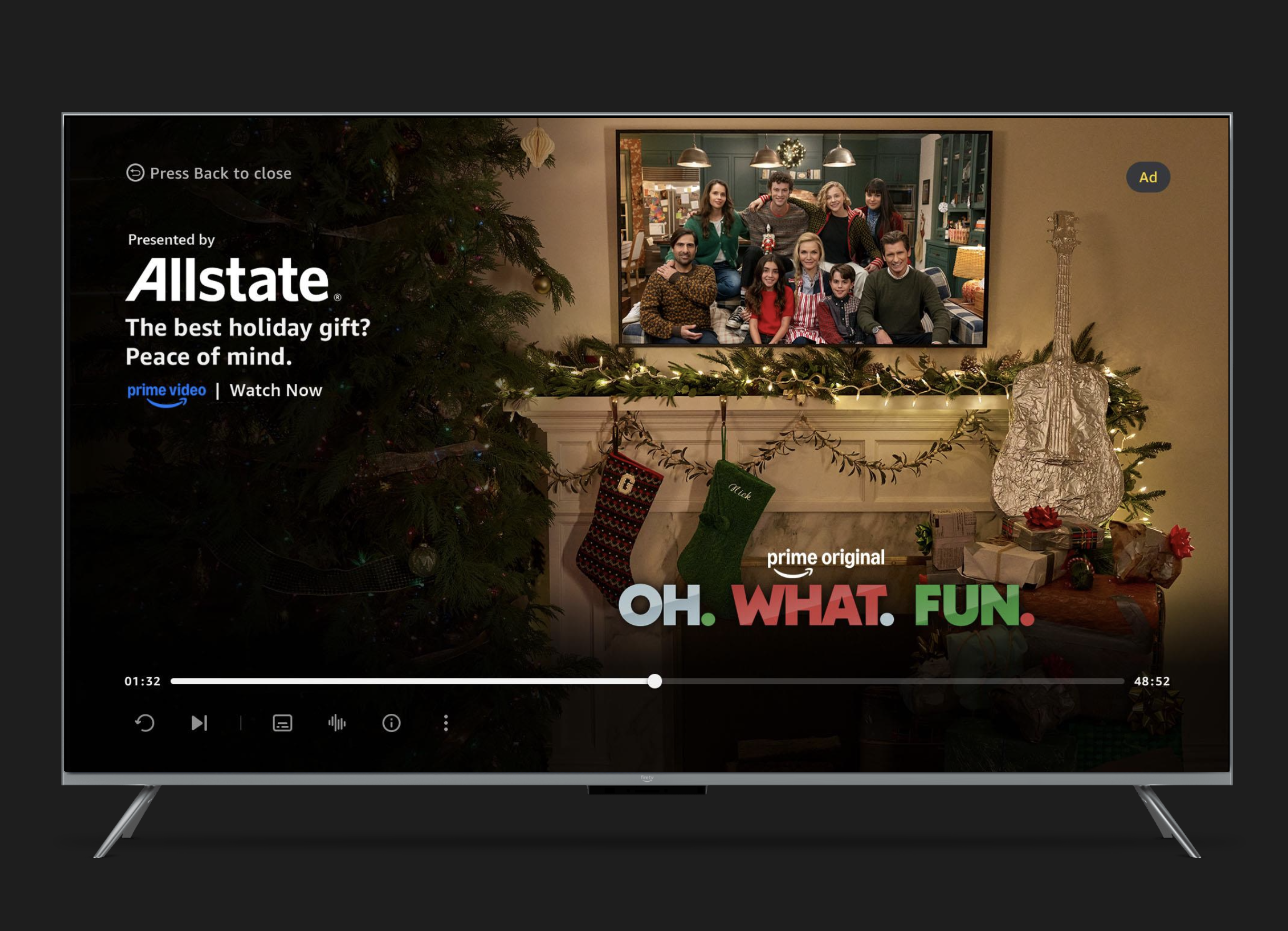Image resolution: width=1288 pixels, height=931 pixels.
Task: Open subtitles via the captions icon
Action: pyautogui.click(x=282, y=723)
